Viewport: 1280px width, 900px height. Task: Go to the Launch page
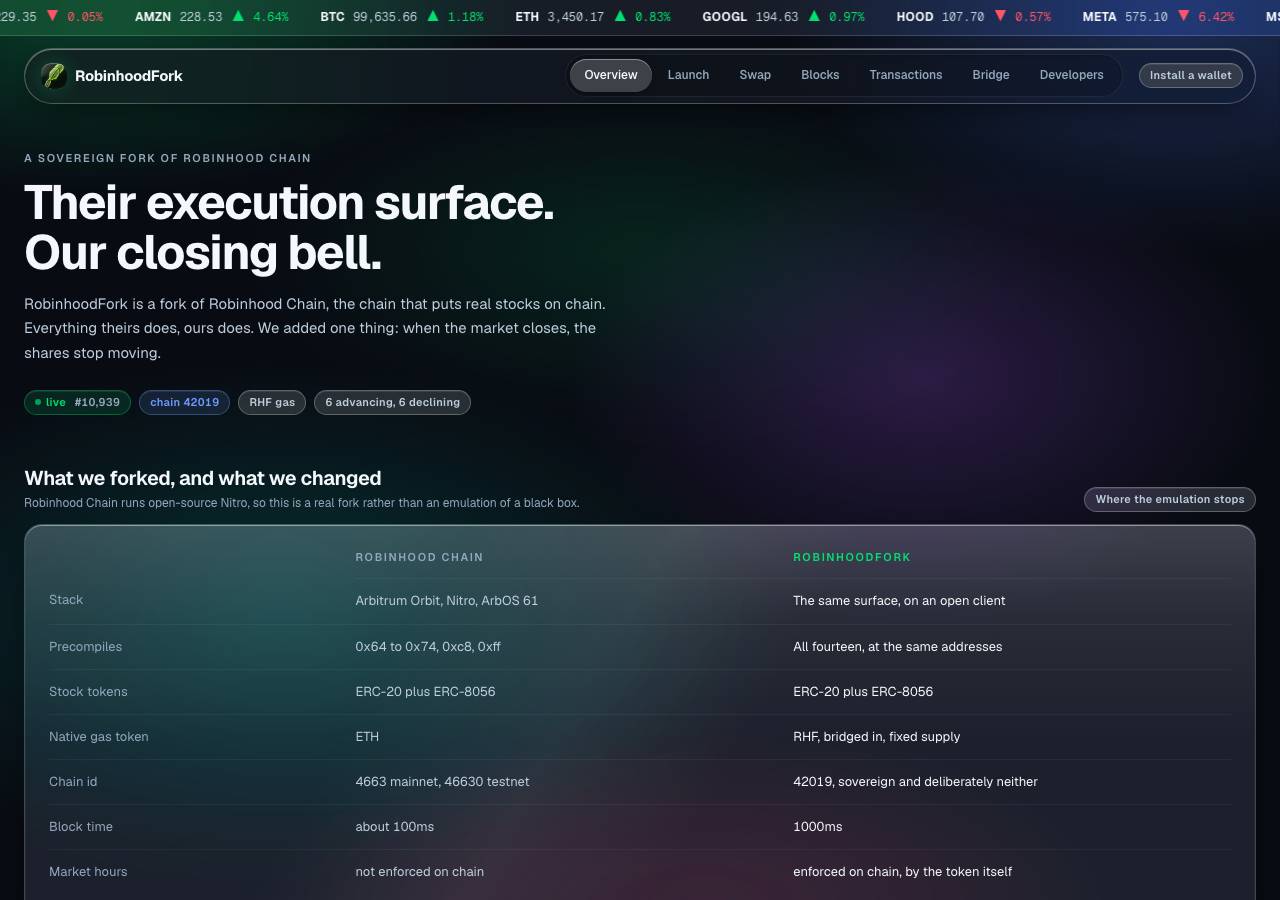point(688,75)
